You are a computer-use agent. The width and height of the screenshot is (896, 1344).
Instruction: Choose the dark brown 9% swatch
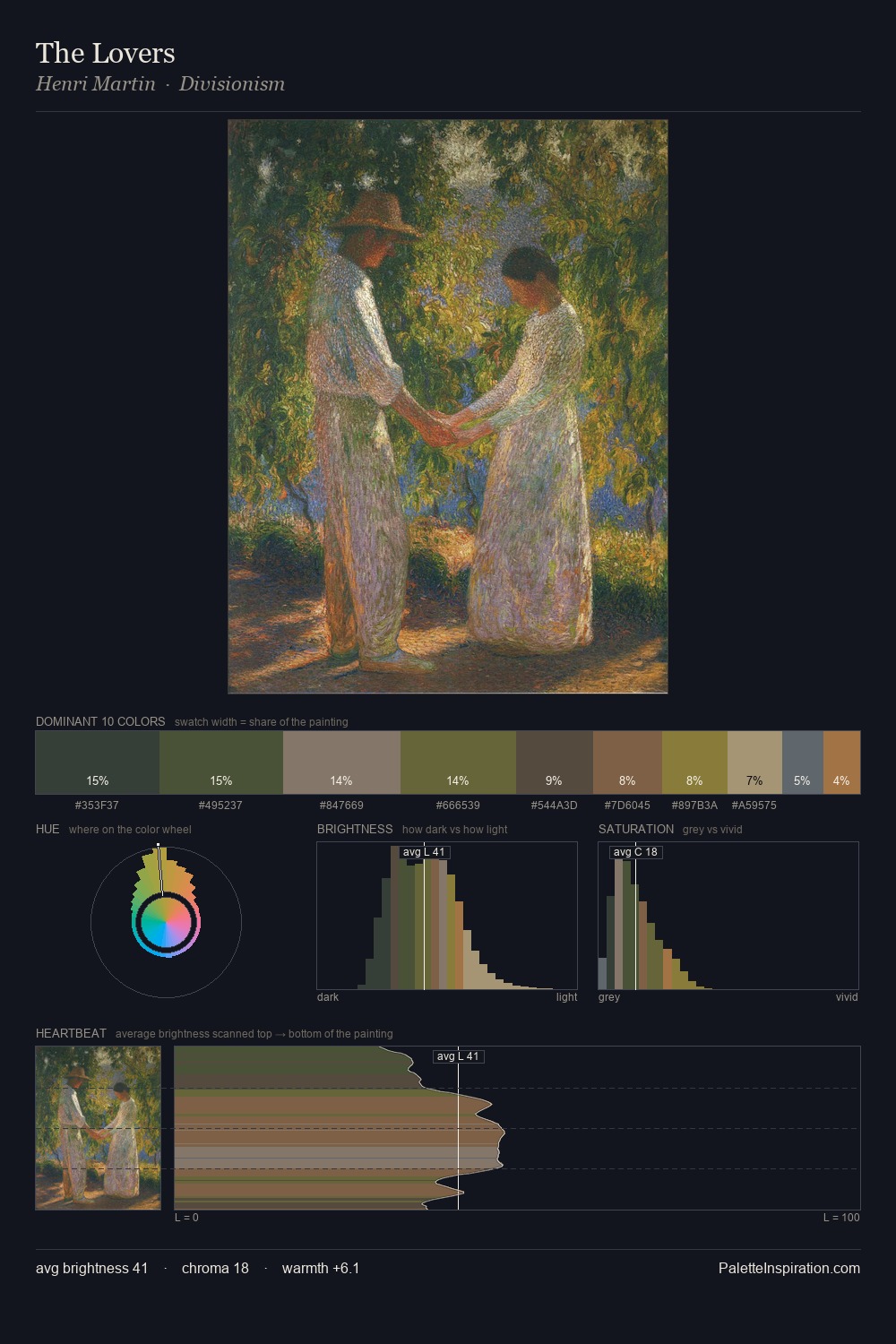[555, 762]
